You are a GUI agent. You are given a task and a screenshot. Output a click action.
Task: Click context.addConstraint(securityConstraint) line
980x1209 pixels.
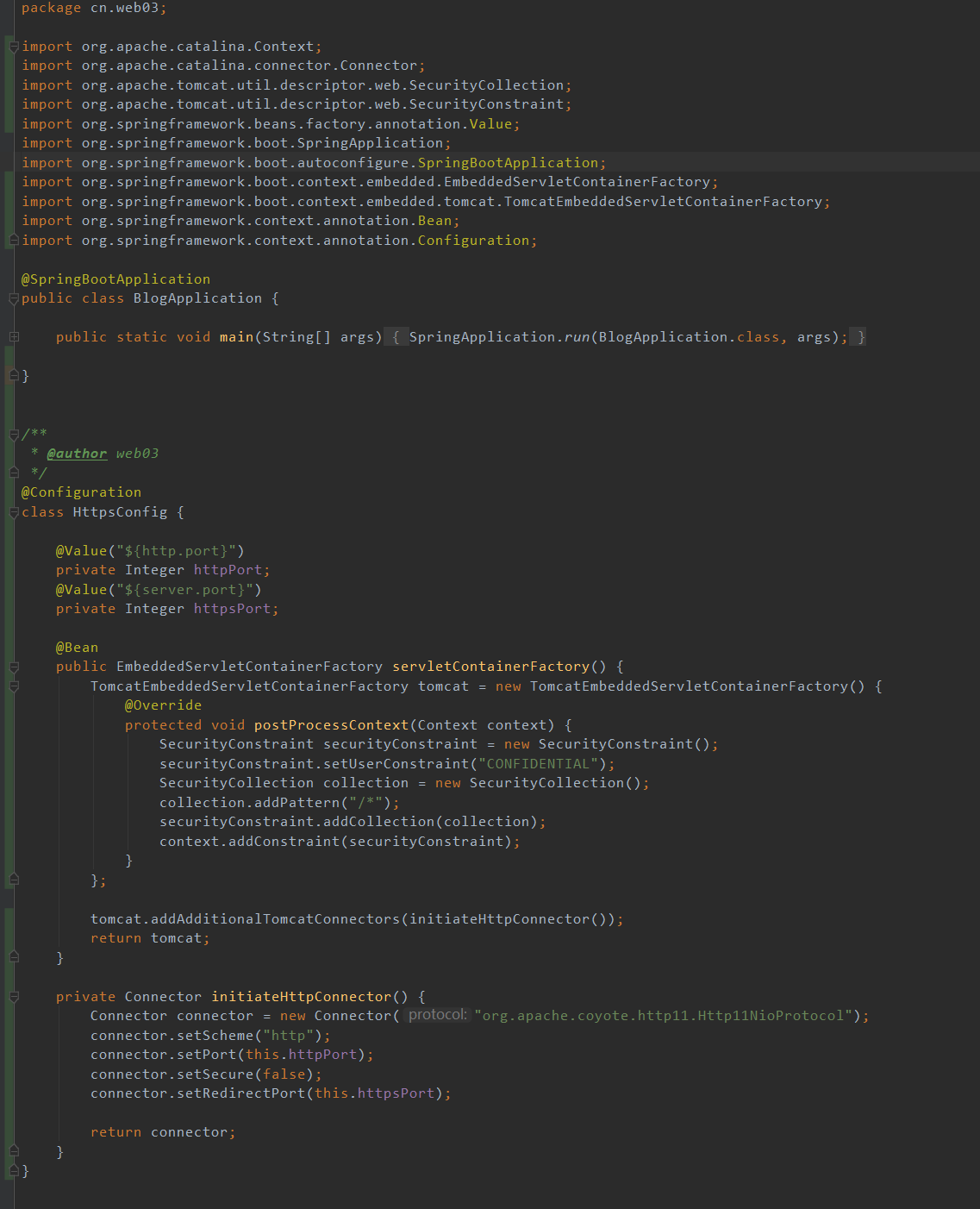[340, 842]
